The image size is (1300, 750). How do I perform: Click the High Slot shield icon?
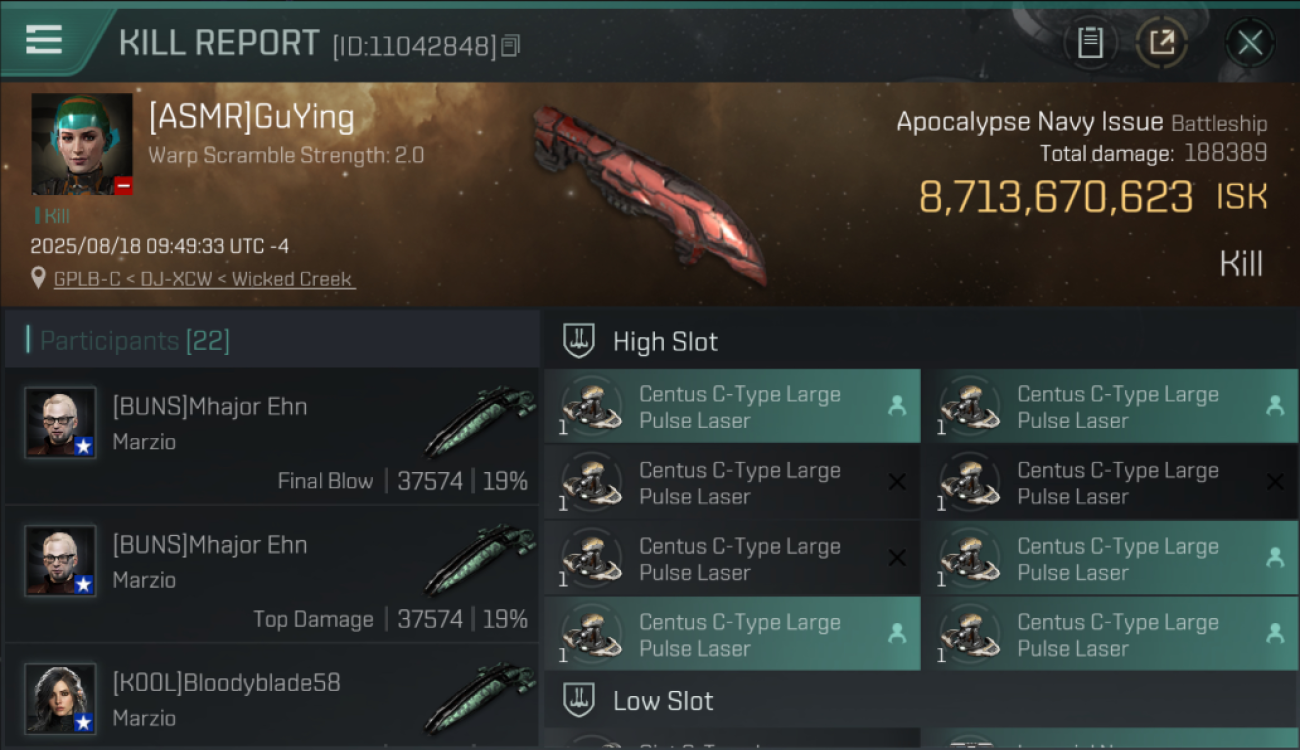click(579, 341)
